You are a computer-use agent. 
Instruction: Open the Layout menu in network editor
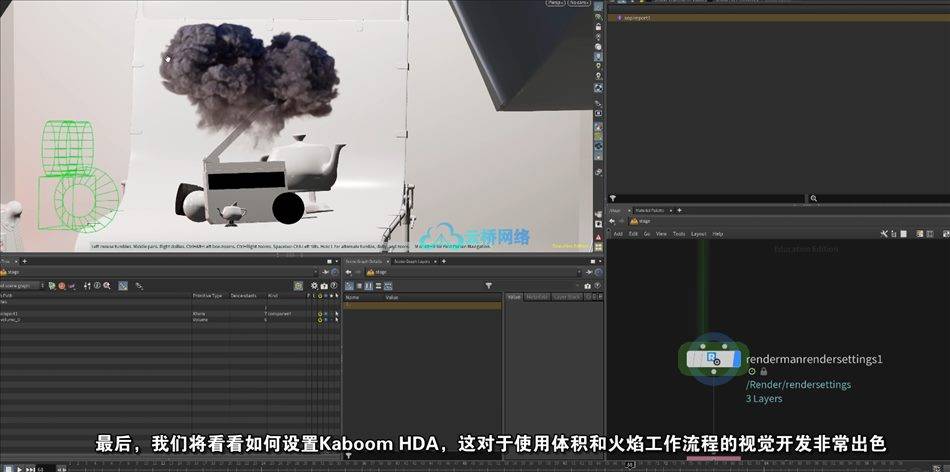699,234
